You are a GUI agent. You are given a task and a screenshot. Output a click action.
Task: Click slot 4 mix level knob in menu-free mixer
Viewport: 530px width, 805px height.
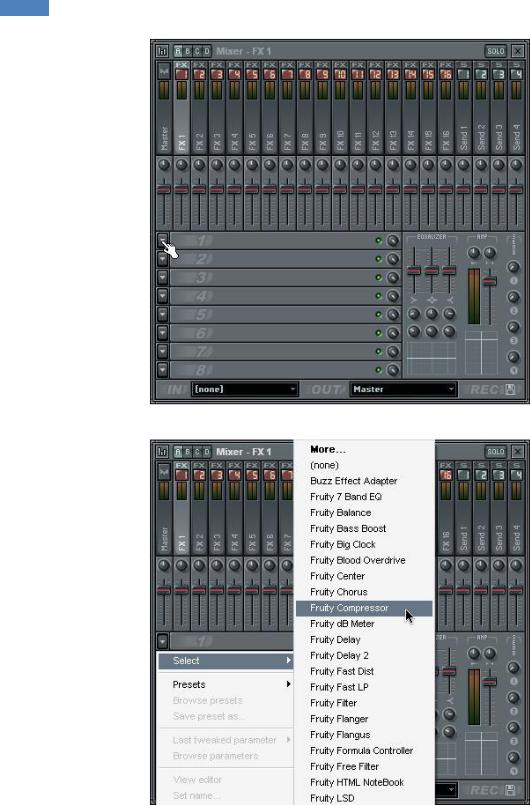pyautogui.click(x=393, y=296)
